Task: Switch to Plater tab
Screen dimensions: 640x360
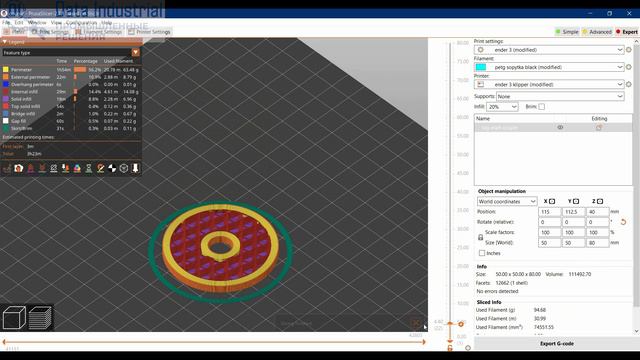Action: (x=14, y=31)
